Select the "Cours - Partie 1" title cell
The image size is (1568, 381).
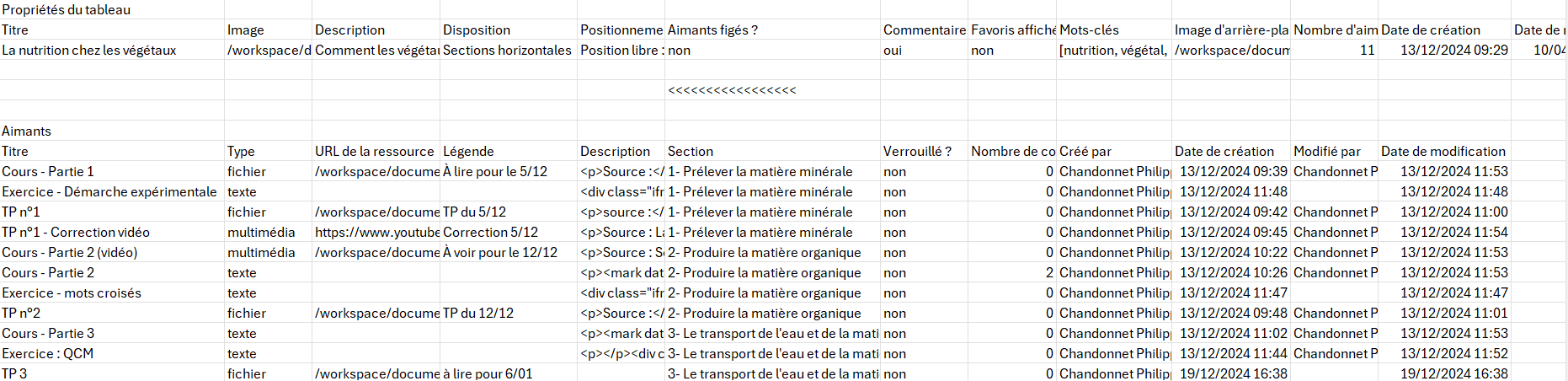(48, 172)
